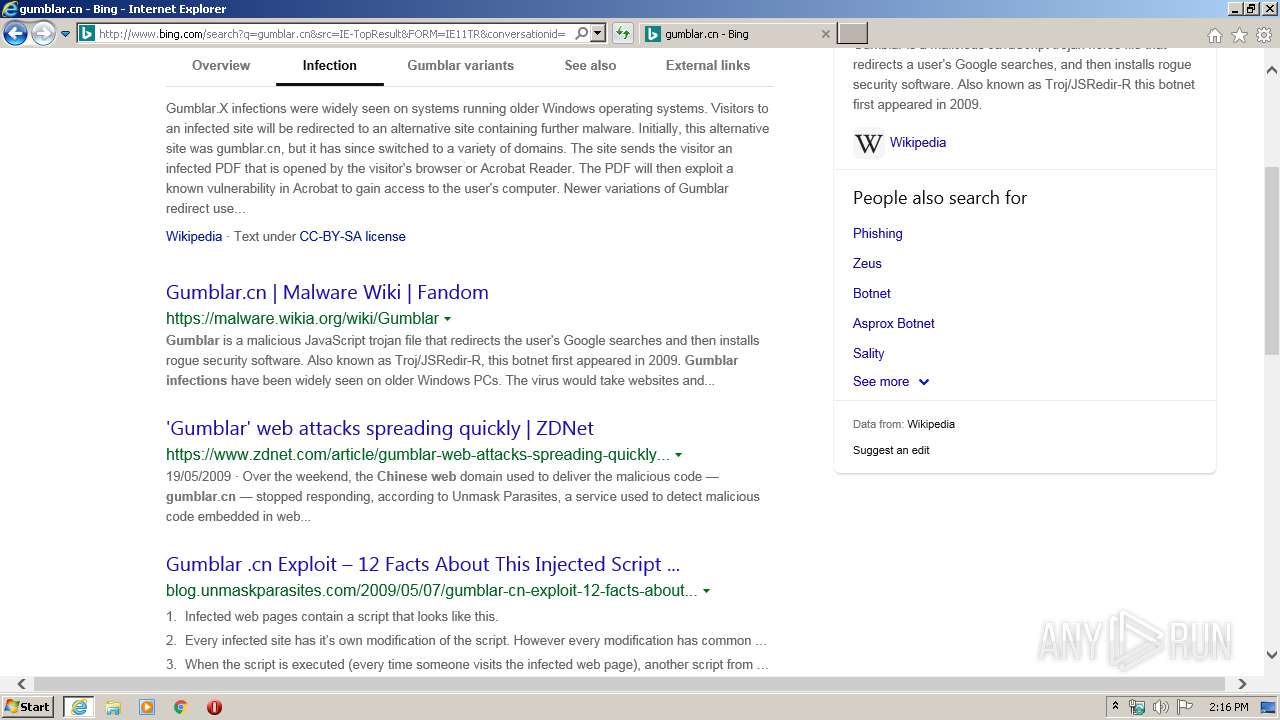The image size is (1280, 720).
Task: Open the Gumblar variants tab
Action: (x=461, y=65)
